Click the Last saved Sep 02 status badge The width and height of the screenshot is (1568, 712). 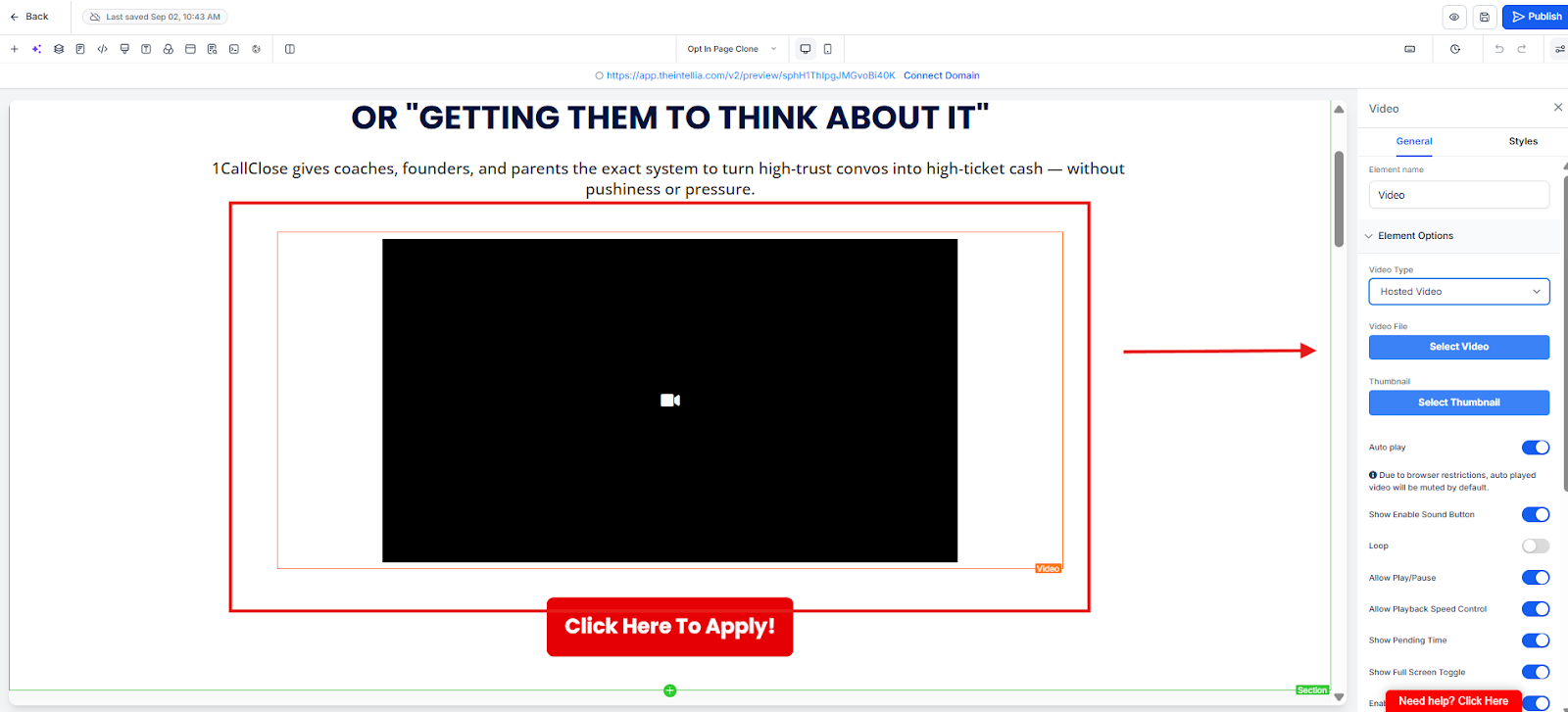click(x=155, y=17)
